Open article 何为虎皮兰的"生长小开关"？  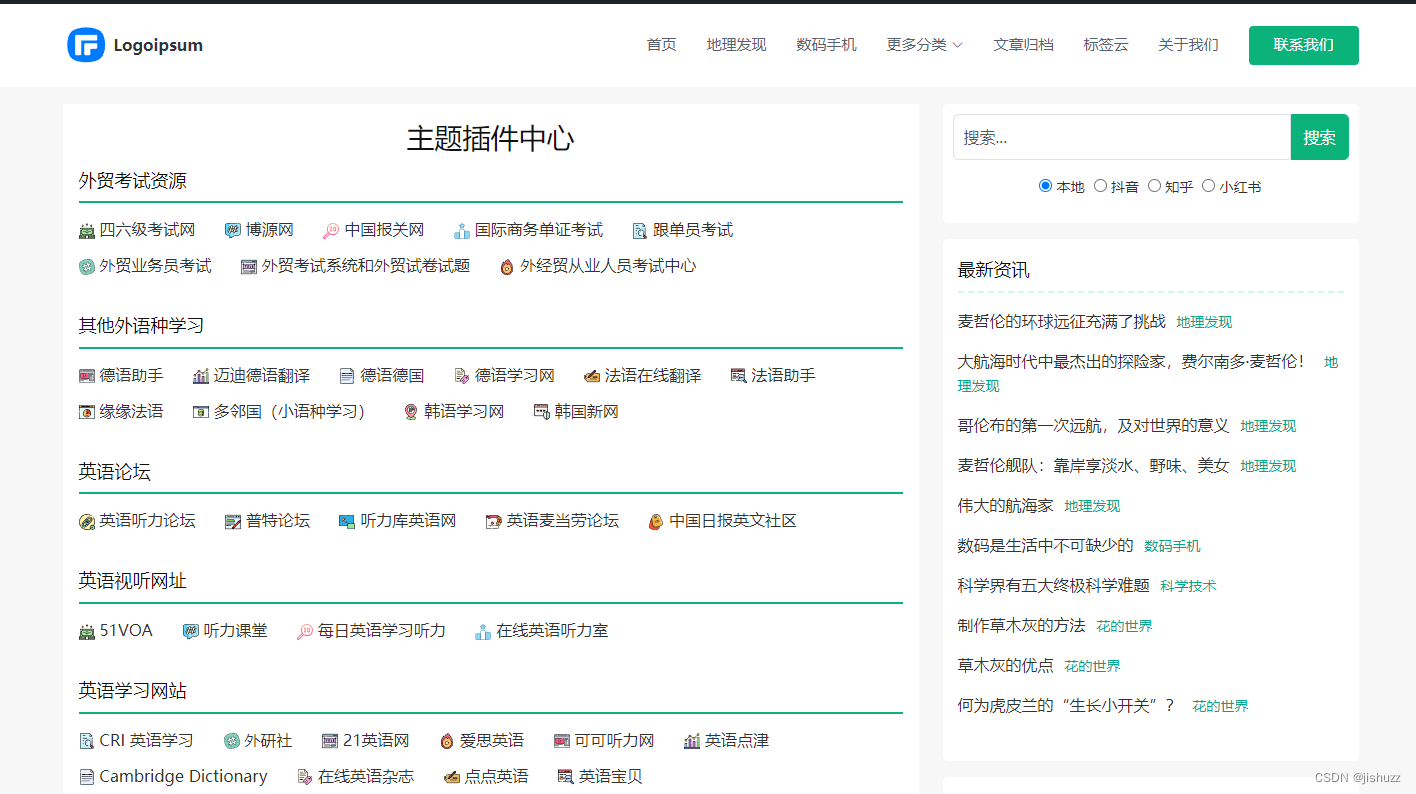point(1067,706)
